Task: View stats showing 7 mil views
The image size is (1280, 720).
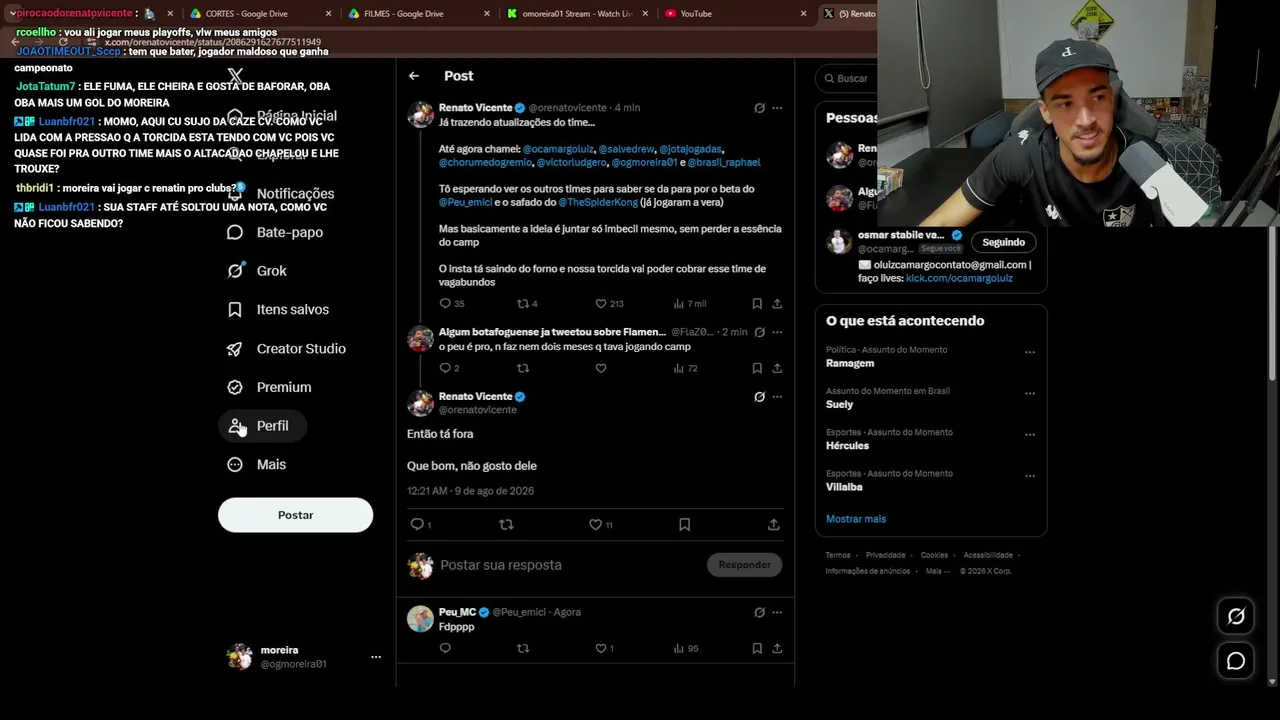Action: tap(690, 303)
